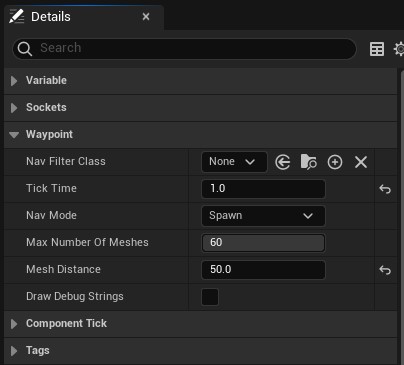
Task: Clear the Nav Filter Class value
Action: pyautogui.click(x=361, y=162)
